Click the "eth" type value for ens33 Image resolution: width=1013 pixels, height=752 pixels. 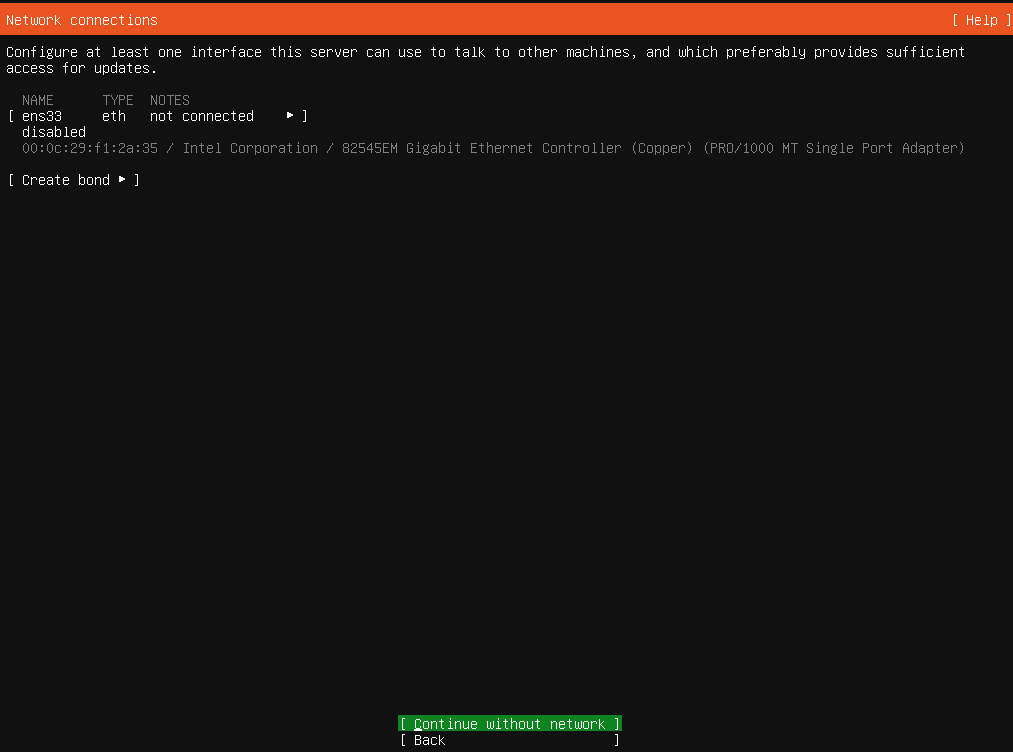pos(114,116)
